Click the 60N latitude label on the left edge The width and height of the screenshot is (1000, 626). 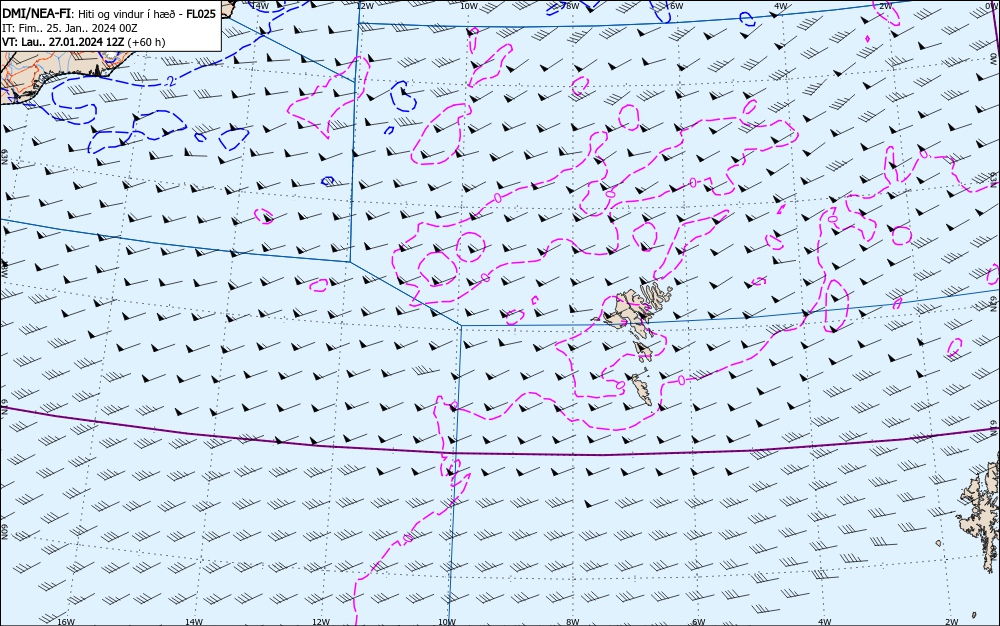coord(4,532)
